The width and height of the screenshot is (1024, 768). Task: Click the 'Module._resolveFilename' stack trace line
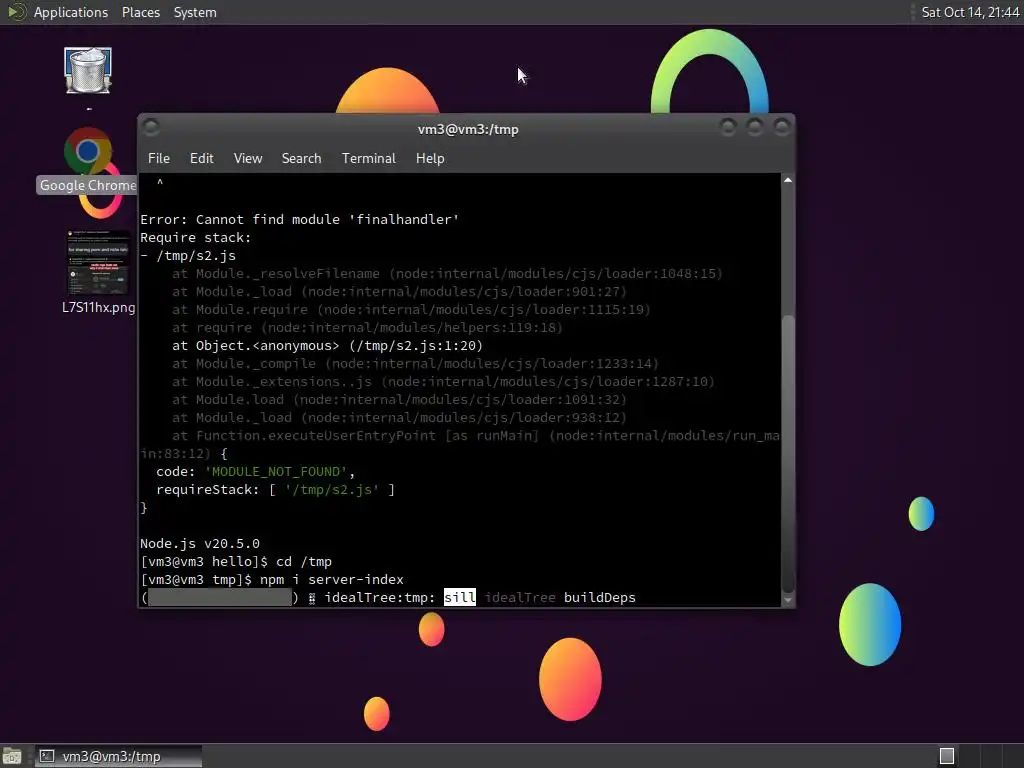click(x=447, y=274)
